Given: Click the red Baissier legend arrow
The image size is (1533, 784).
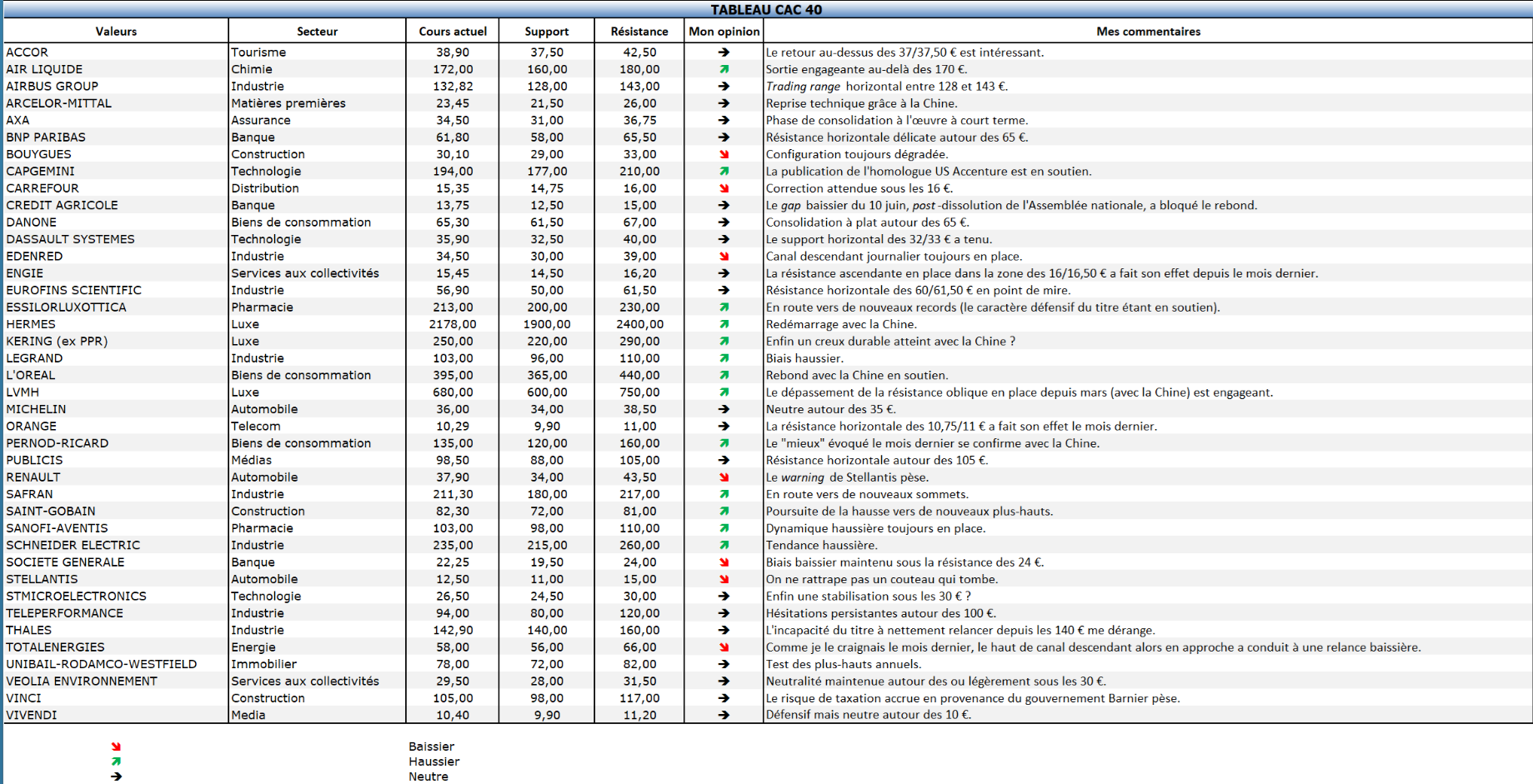Looking at the screenshot, I should click(x=116, y=747).
